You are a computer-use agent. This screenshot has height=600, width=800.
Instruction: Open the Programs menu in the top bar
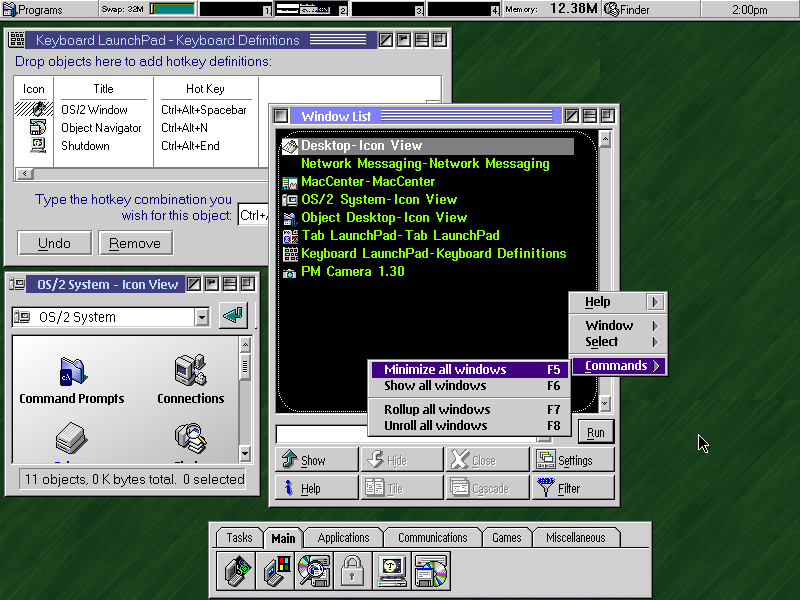point(33,9)
